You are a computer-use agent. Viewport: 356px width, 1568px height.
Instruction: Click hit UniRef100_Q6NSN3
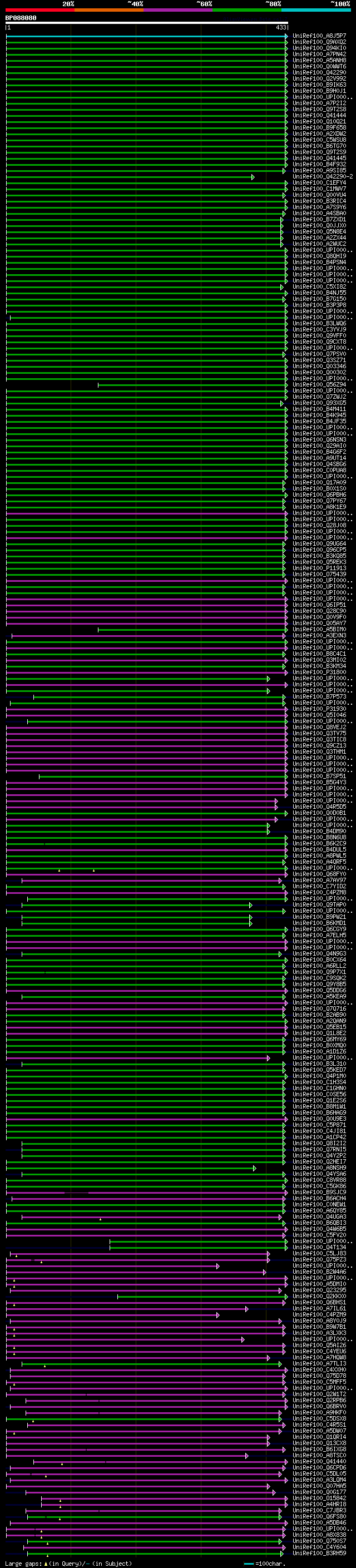pyautogui.click(x=319, y=439)
